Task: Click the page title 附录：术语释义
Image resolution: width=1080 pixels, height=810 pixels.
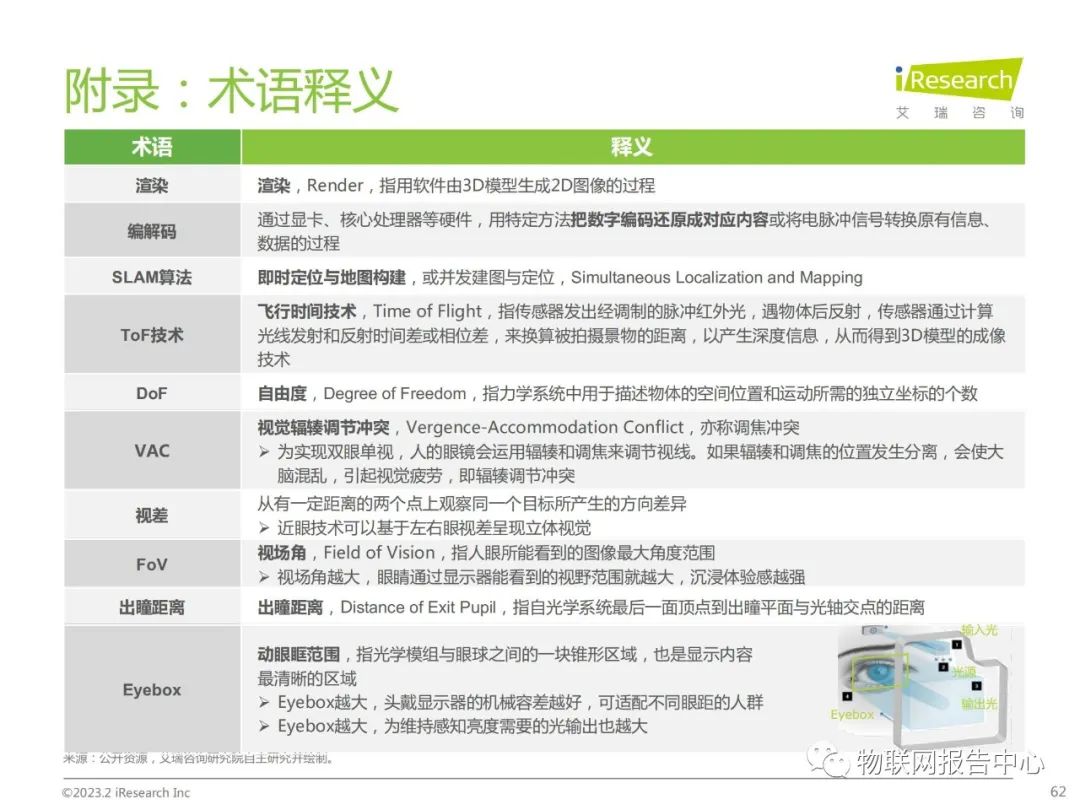Action: tap(232, 89)
